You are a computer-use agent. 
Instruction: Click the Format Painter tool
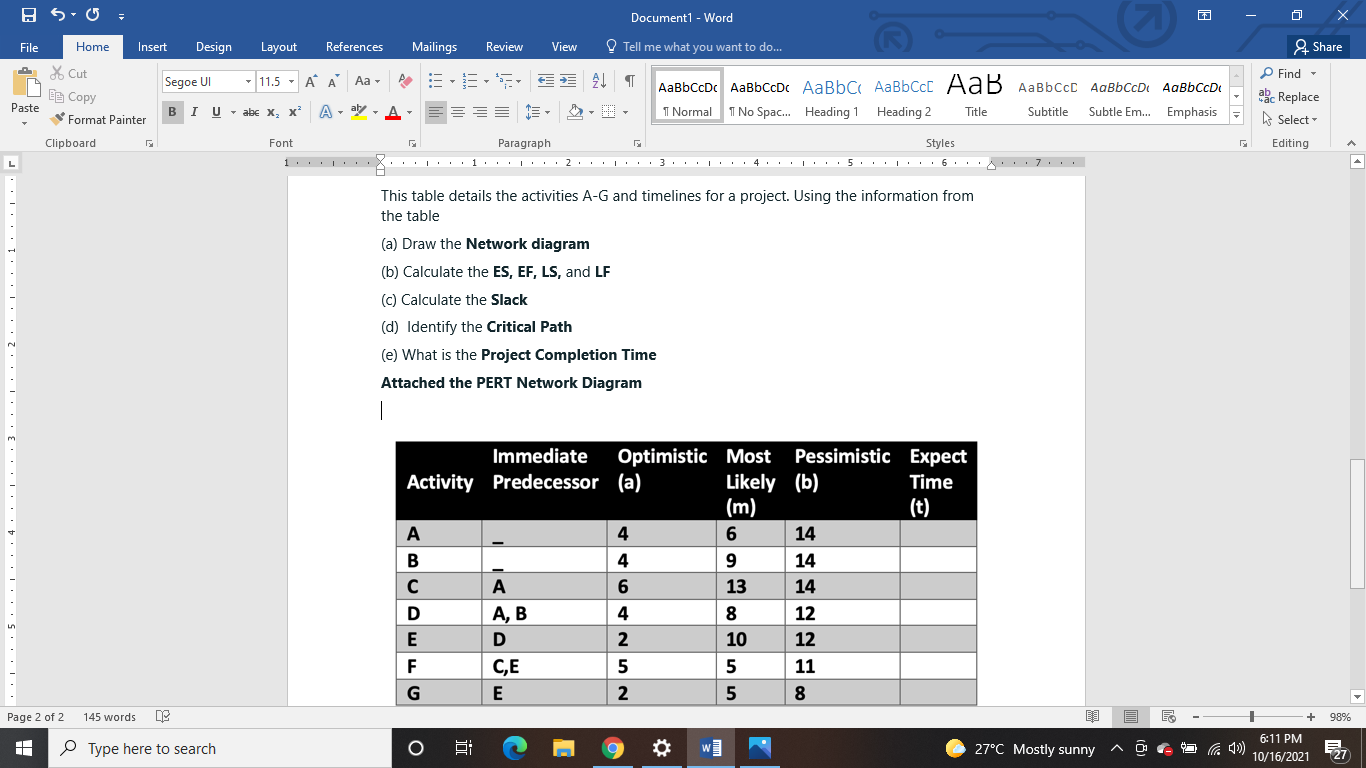[98, 119]
